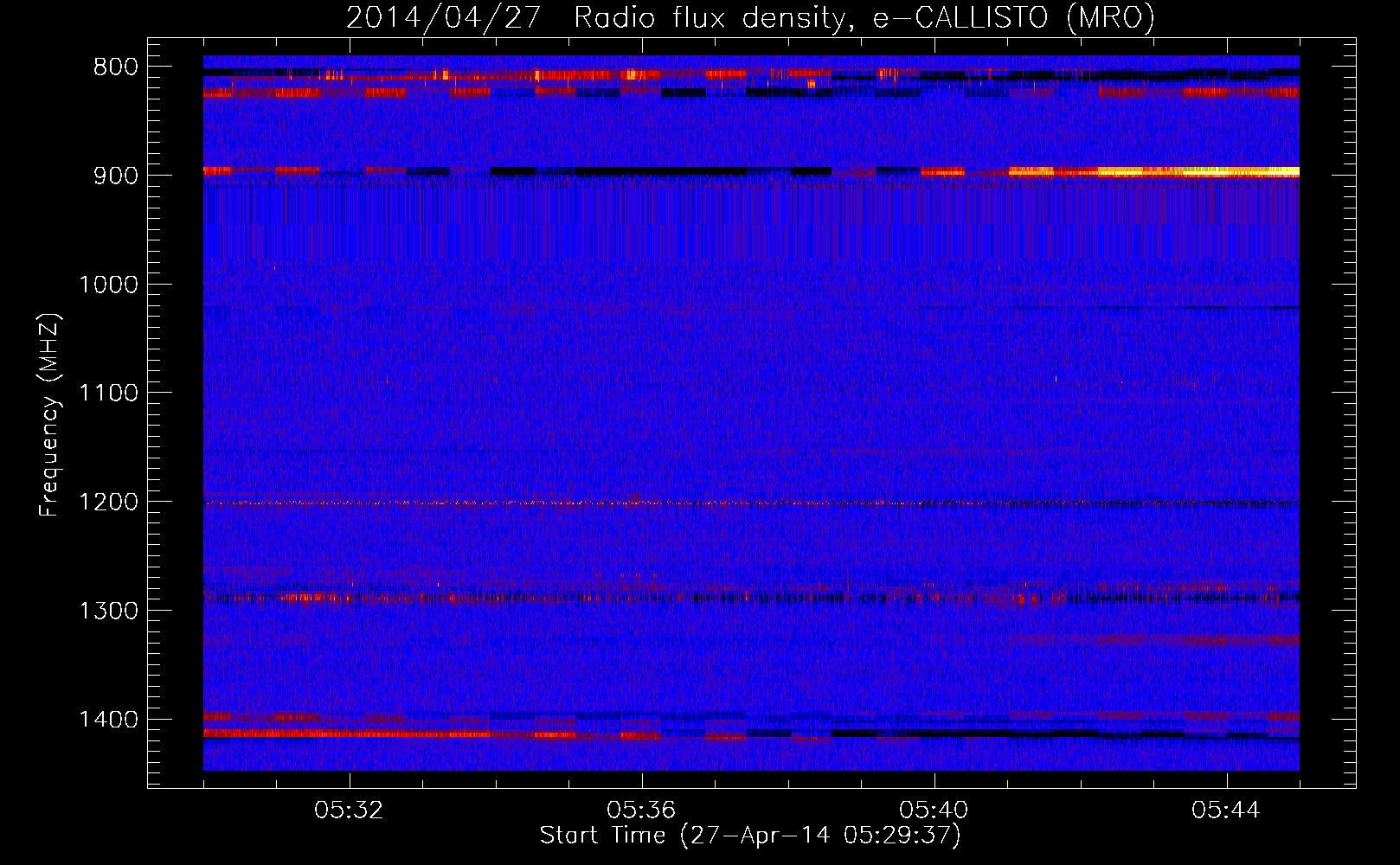Click the 1000 frequency tick label
The width and height of the screenshot is (1400, 865).
click(108, 285)
